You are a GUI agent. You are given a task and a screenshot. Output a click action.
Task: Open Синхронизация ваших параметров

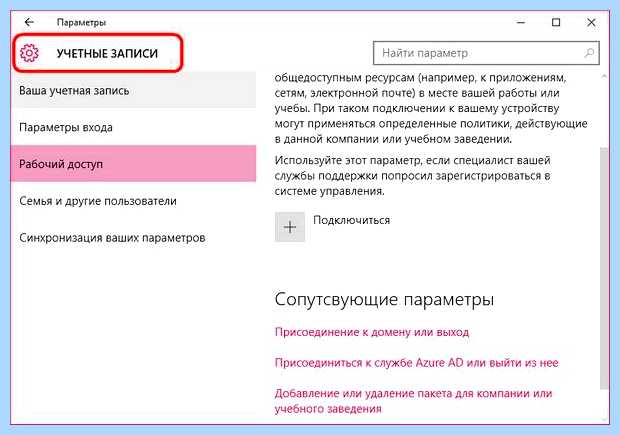134,238
